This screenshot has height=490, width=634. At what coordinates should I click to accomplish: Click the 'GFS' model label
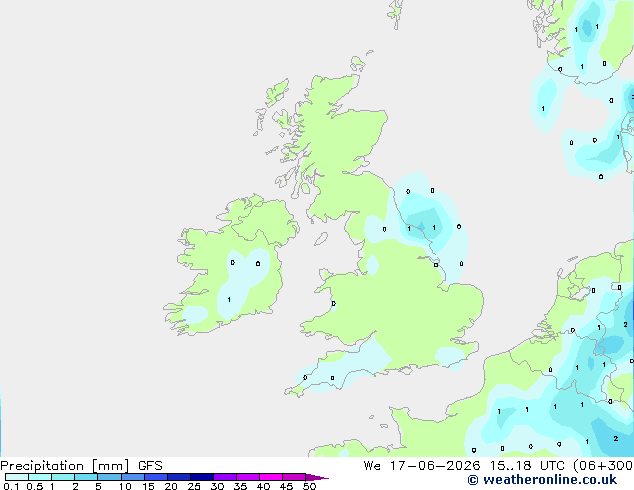(150, 466)
